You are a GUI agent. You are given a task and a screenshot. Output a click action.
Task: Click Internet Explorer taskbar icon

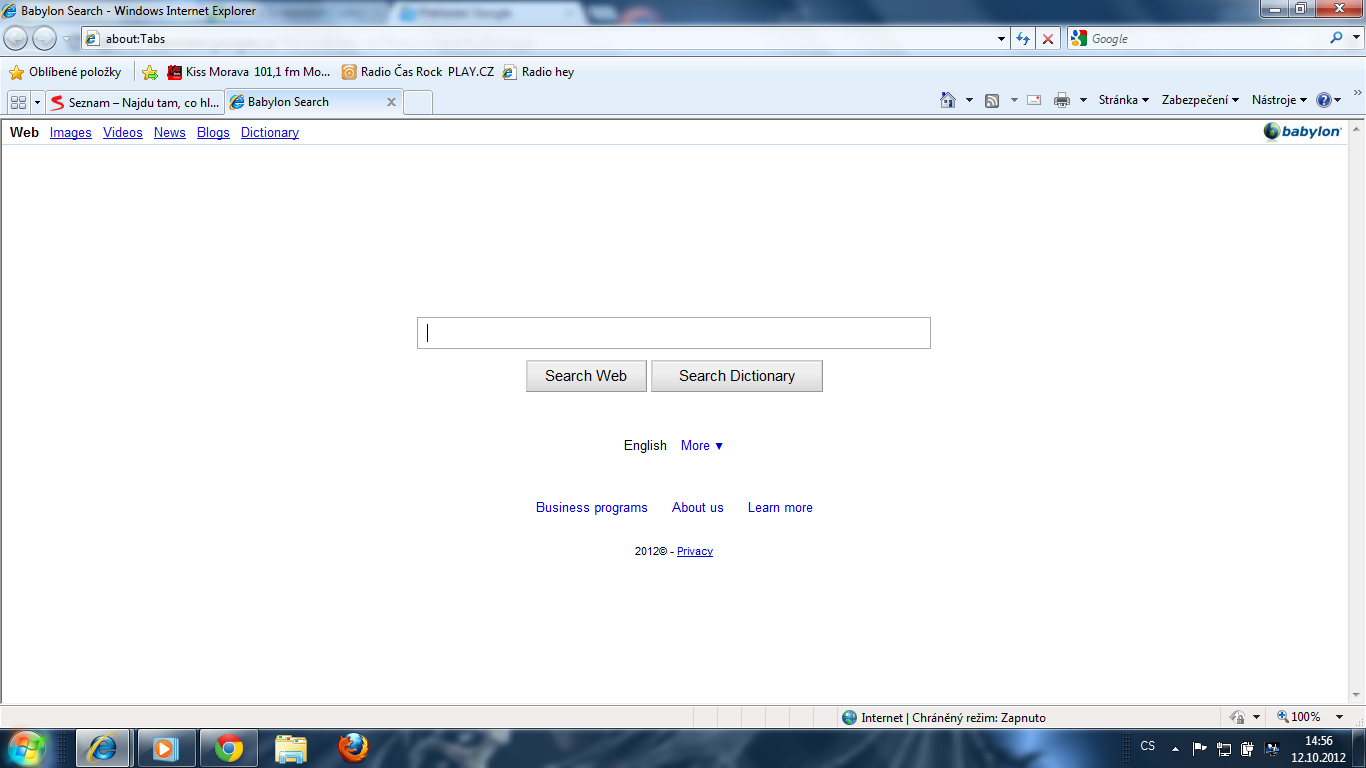103,748
